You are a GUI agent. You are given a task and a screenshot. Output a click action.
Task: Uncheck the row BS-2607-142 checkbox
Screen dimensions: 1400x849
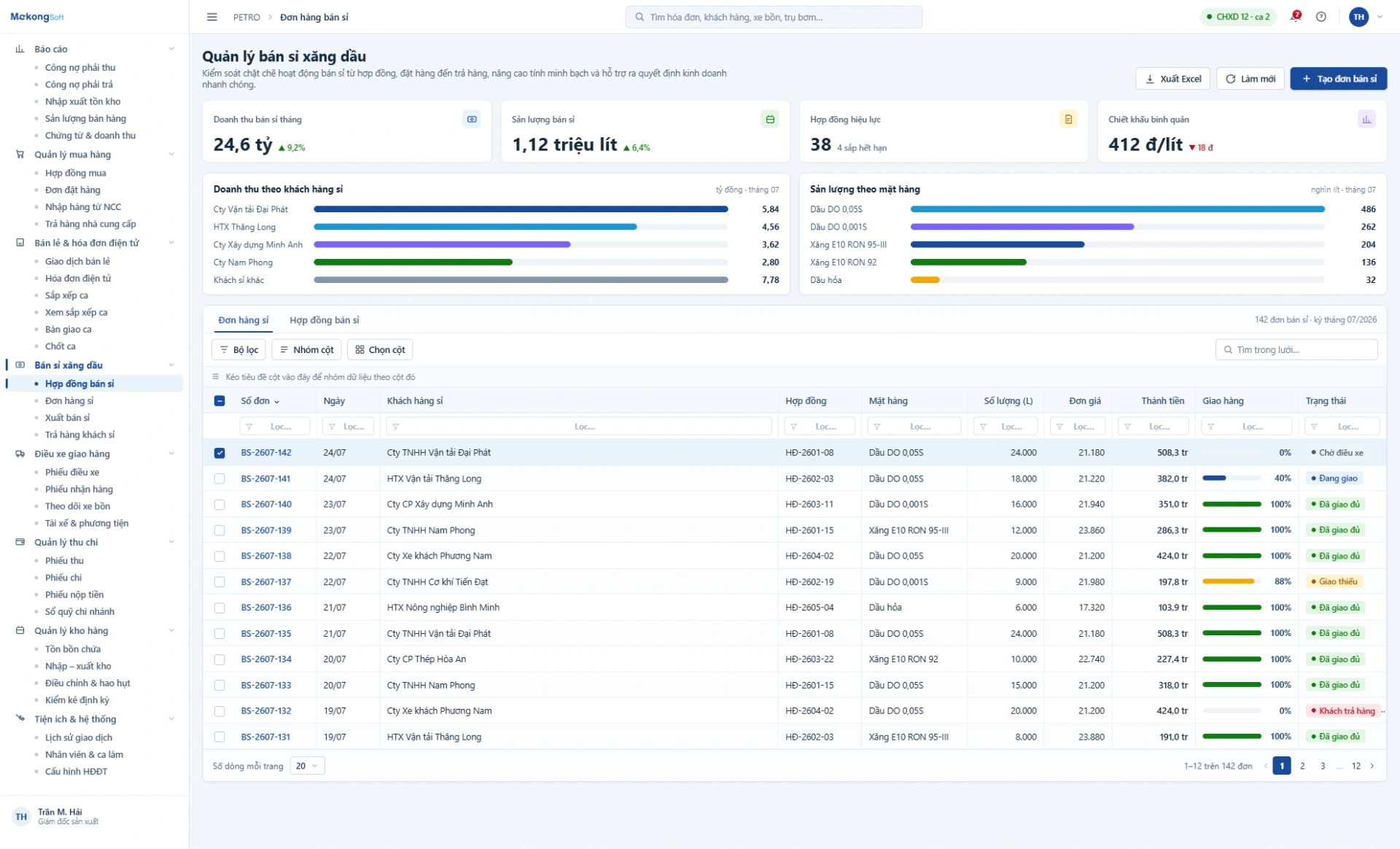pyautogui.click(x=219, y=453)
